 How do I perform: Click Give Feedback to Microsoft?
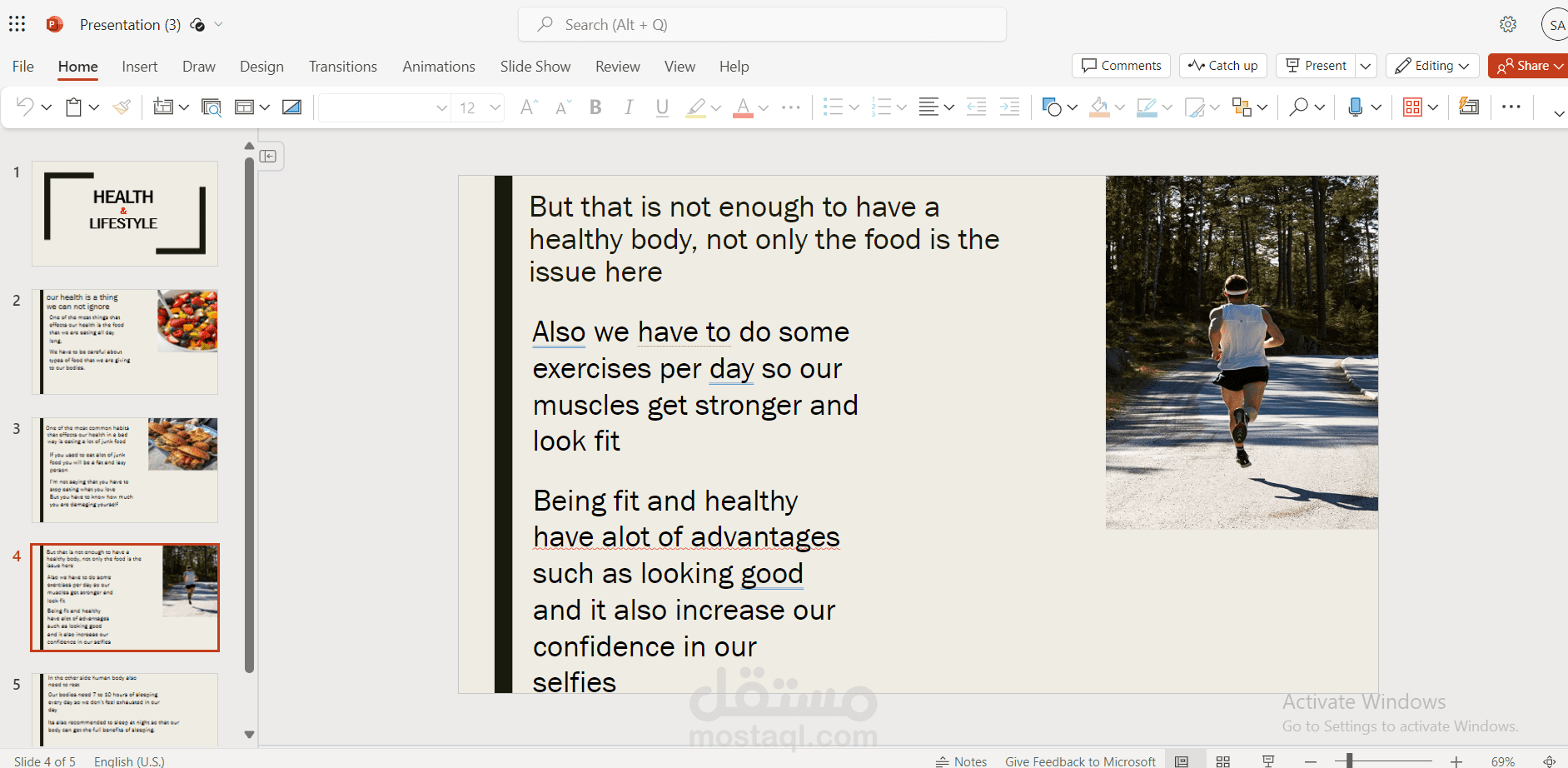1080,761
